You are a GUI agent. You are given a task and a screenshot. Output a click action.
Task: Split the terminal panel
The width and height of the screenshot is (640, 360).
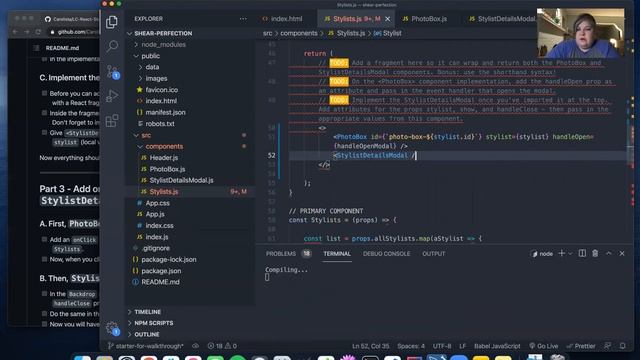point(582,253)
